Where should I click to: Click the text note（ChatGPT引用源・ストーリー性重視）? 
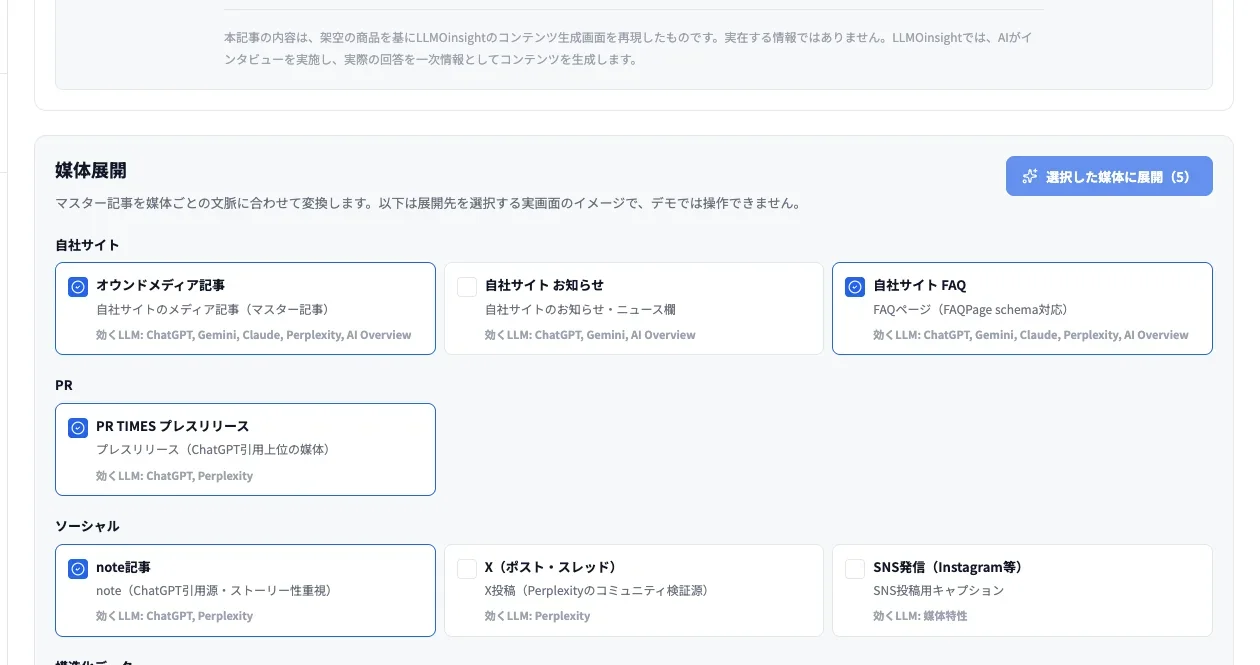(x=214, y=591)
